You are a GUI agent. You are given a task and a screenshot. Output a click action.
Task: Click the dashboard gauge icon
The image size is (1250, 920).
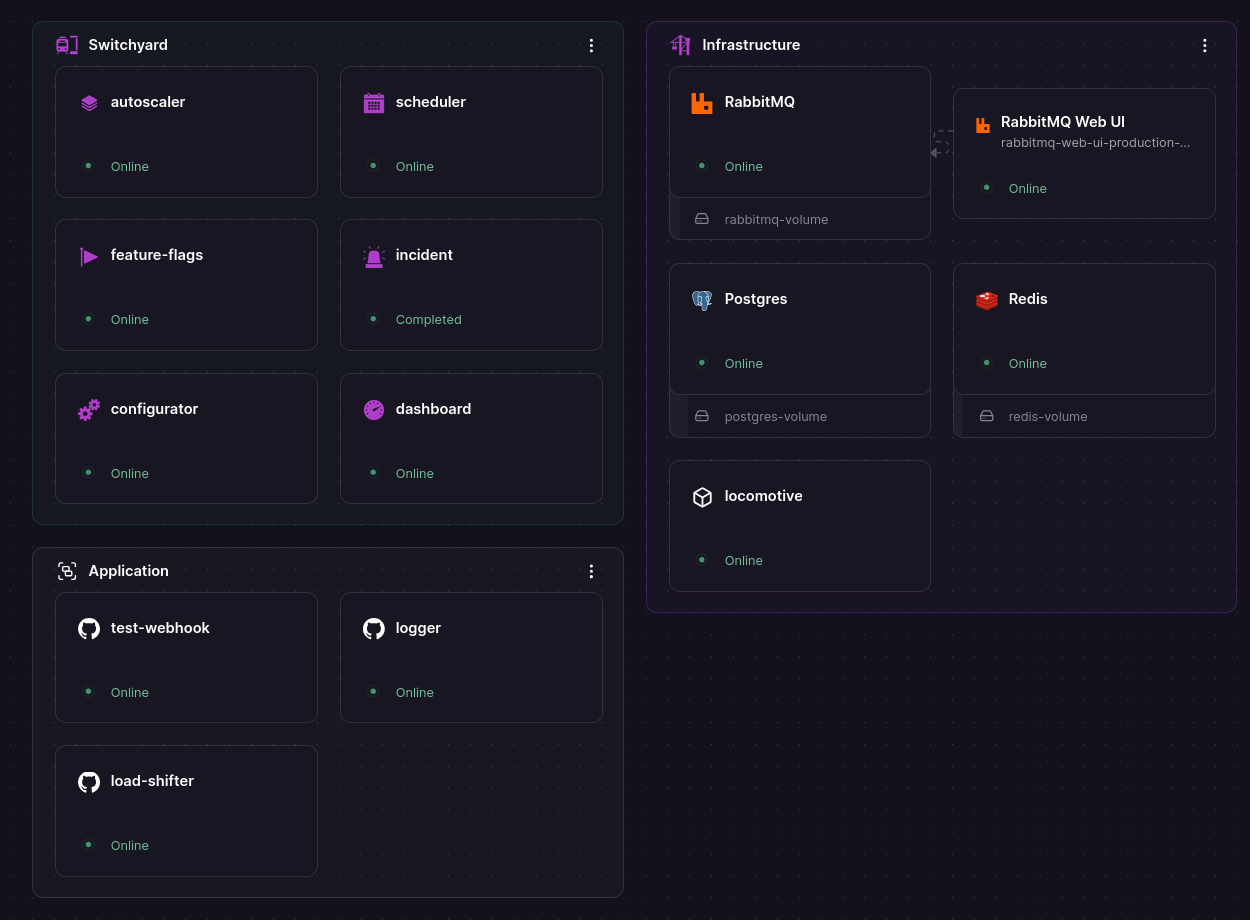374,410
